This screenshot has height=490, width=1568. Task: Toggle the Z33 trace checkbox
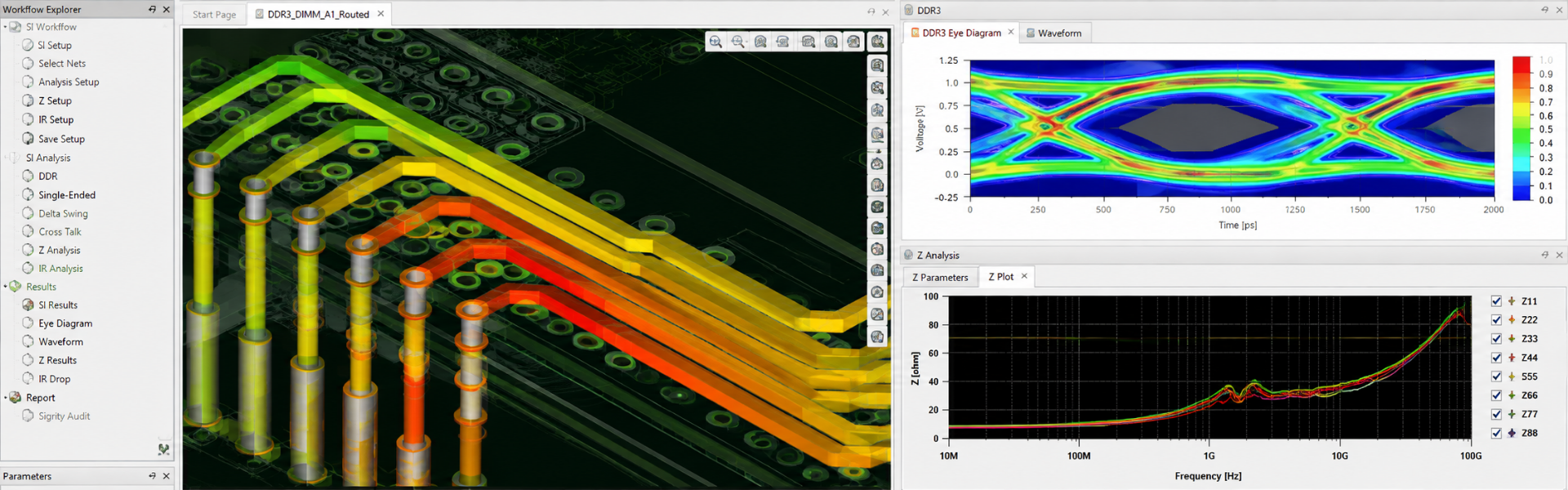point(1496,339)
